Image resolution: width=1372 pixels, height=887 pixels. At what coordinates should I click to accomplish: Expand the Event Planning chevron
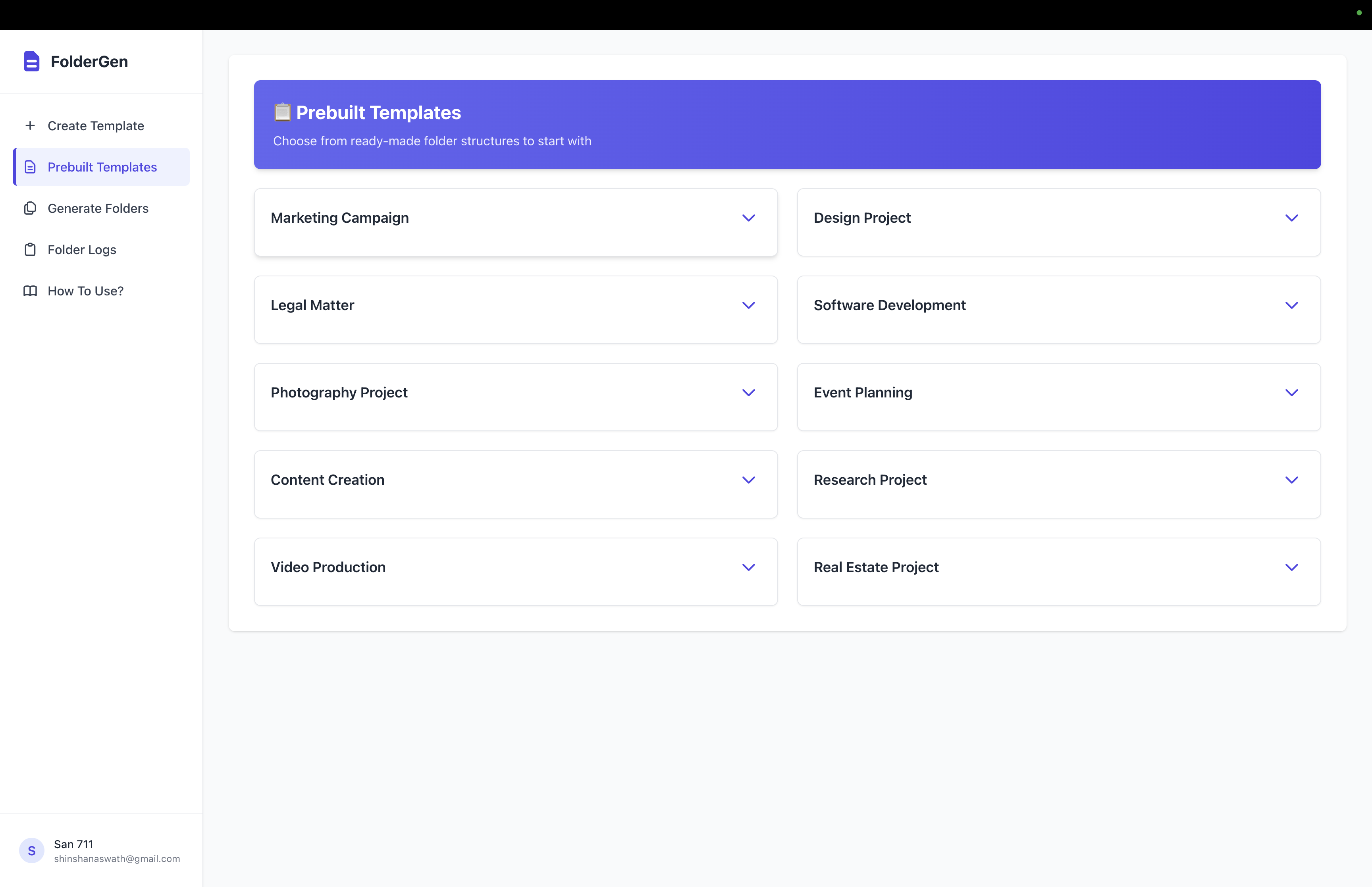pos(1291,393)
